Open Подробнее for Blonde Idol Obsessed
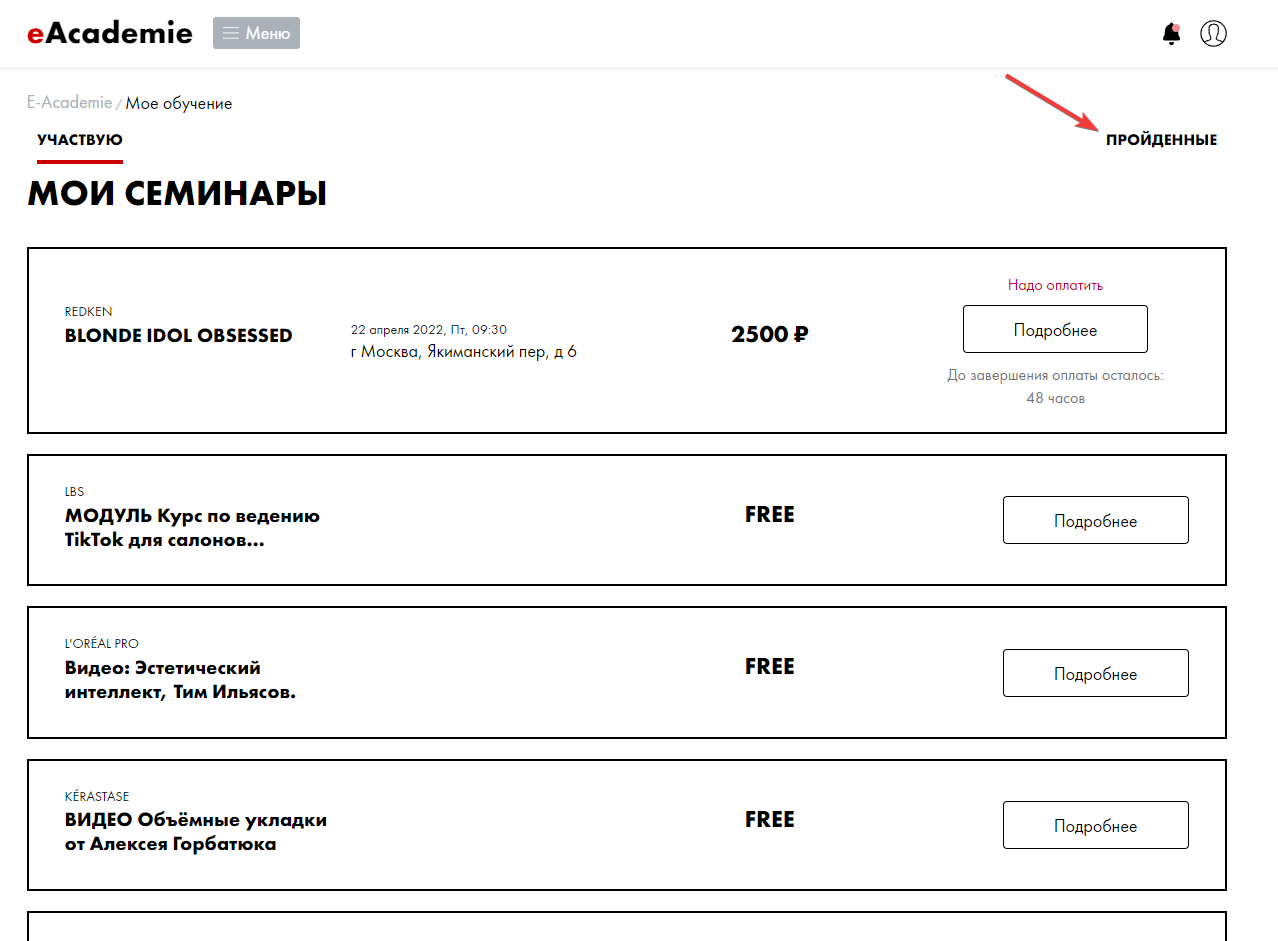1278x941 pixels. [1055, 329]
